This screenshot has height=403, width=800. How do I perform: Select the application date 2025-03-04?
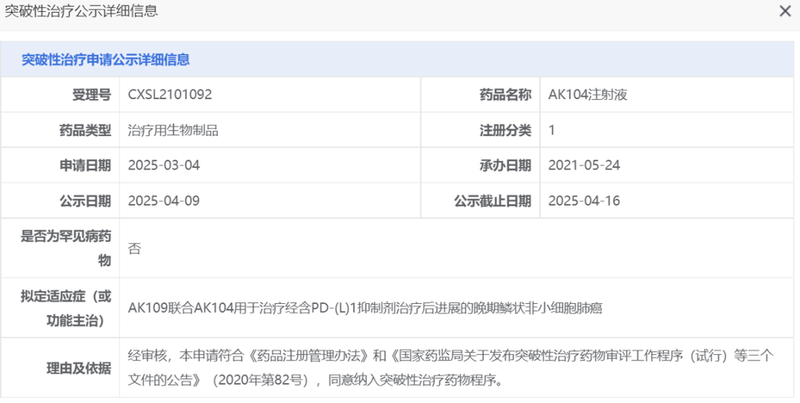(x=165, y=165)
